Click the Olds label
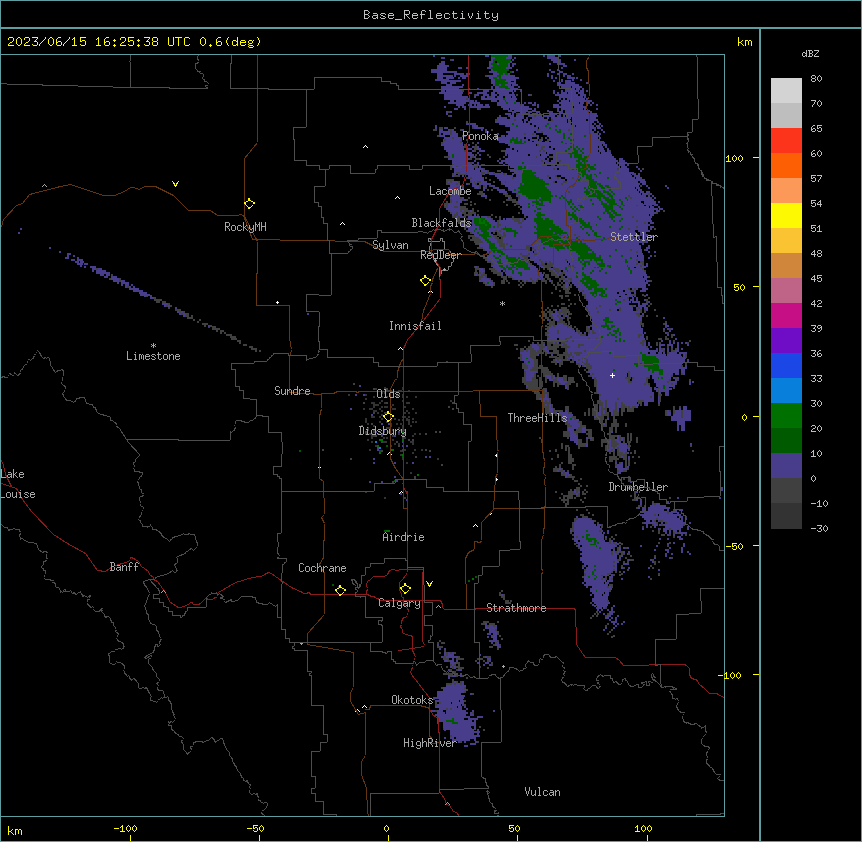 (x=388, y=394)
